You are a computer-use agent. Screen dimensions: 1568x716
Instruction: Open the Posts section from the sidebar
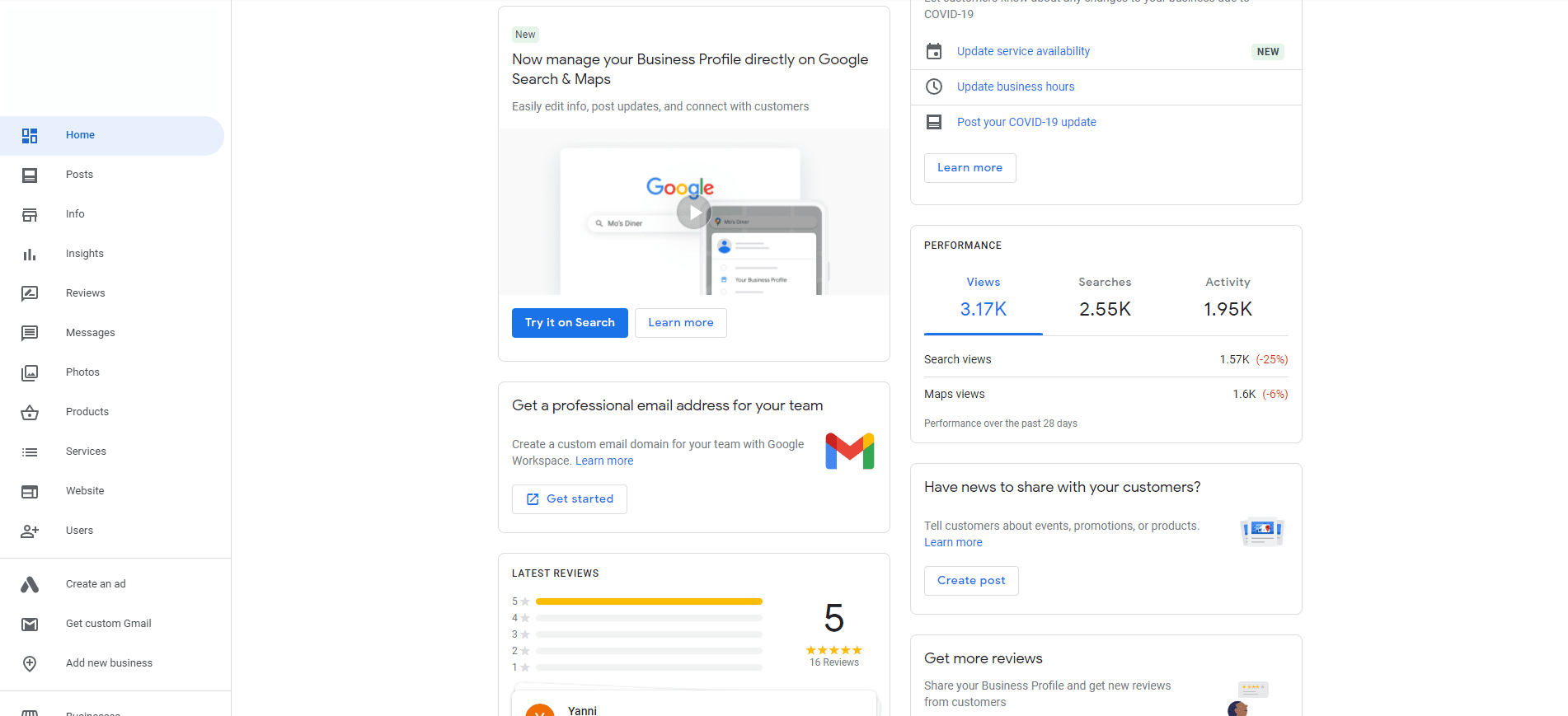tap(30, 175)
